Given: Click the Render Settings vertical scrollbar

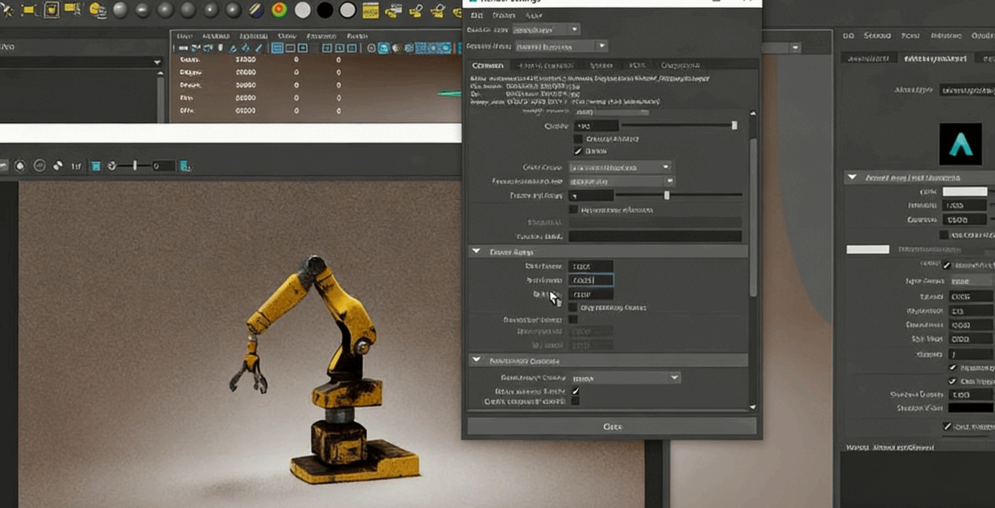Looking at the screenshot, I should click(753, 216).
